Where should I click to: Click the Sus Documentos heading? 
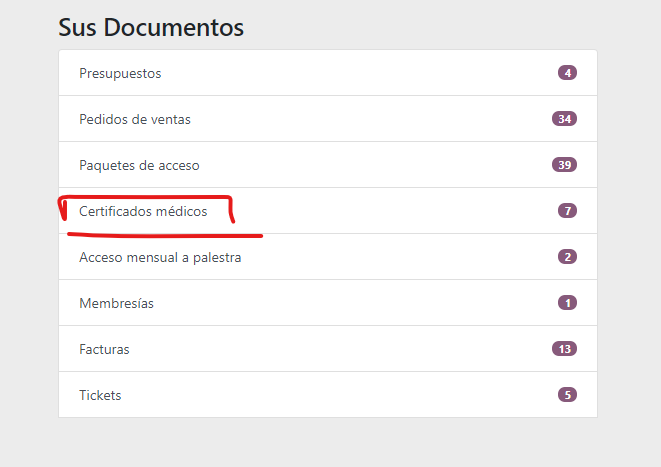(x=151, y=27)
